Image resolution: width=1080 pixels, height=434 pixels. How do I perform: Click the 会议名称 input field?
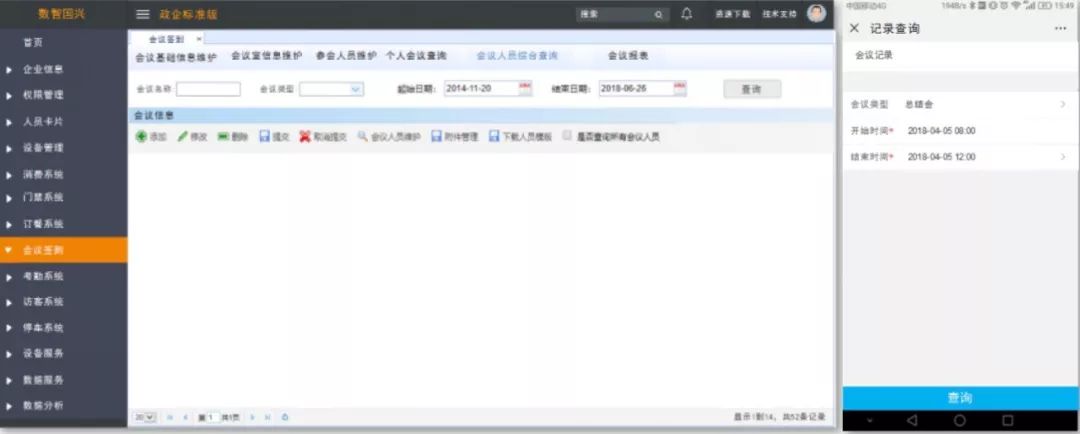tap(208, 89)
